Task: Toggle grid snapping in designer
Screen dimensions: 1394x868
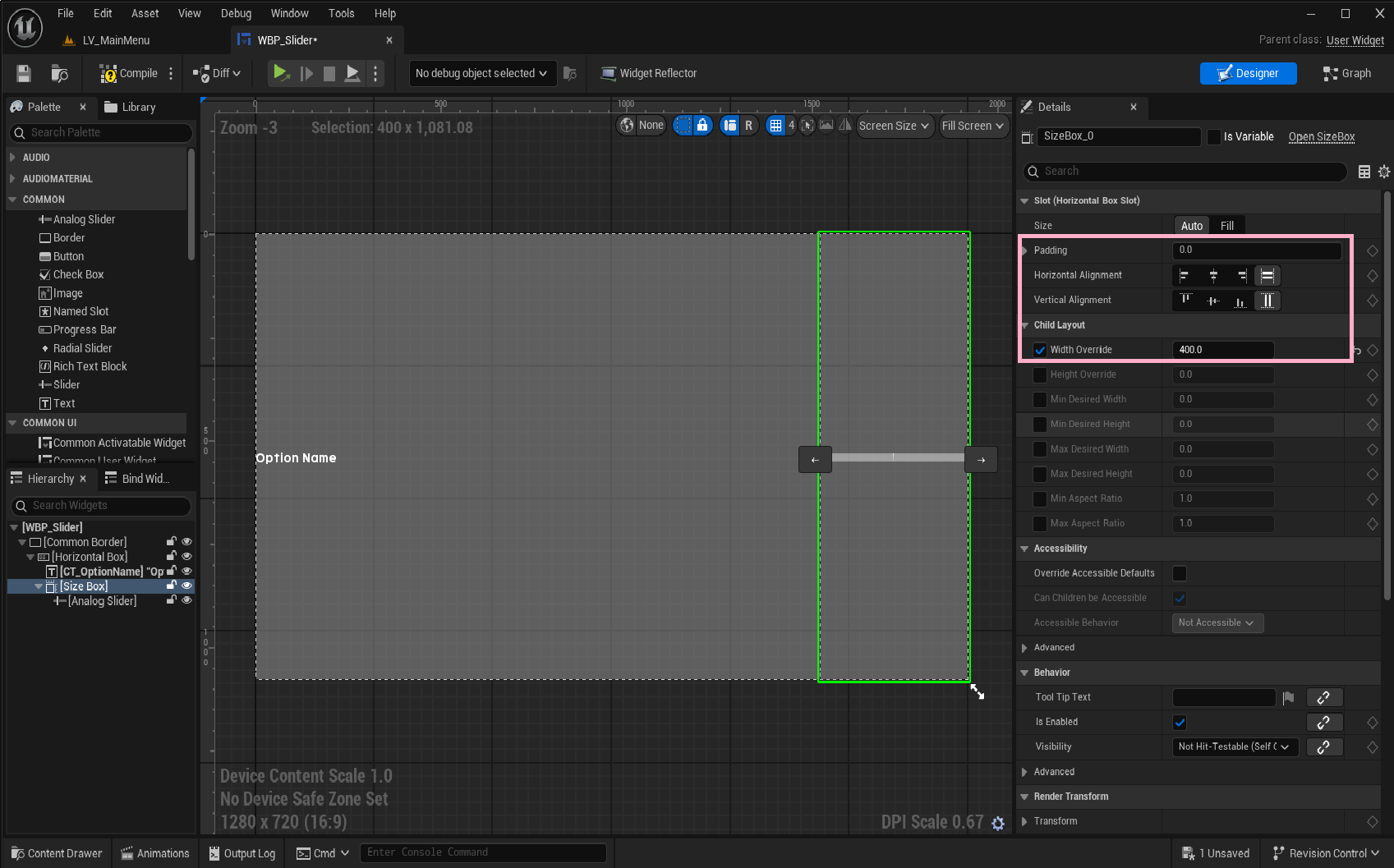Action: pyautogui.click(x=775, y=125)
